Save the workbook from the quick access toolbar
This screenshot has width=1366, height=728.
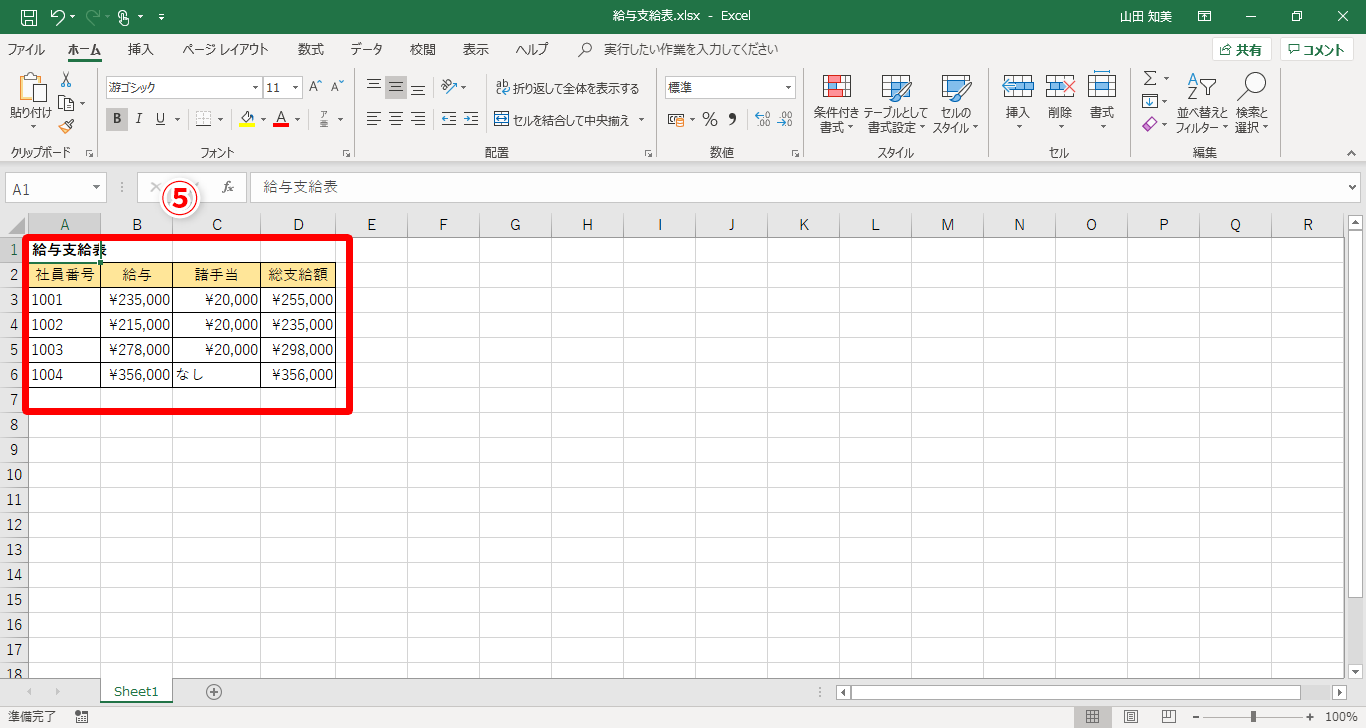click(x=29, y=17)
